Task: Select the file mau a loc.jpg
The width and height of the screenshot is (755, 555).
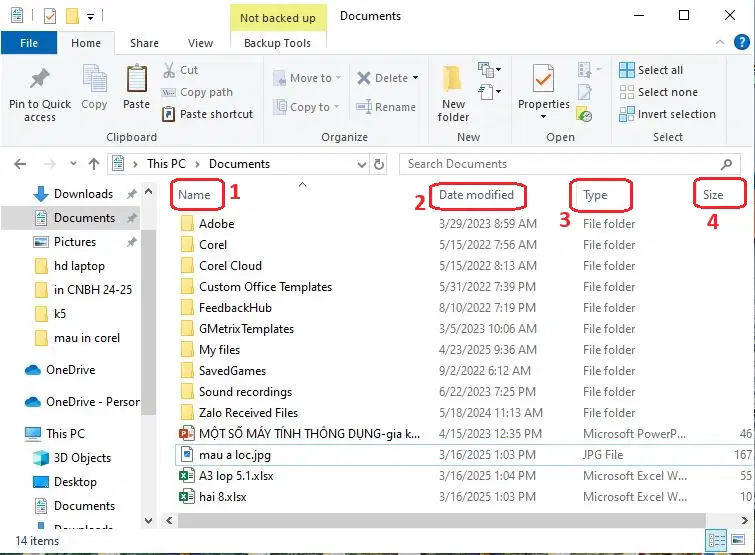Action: 225,455
